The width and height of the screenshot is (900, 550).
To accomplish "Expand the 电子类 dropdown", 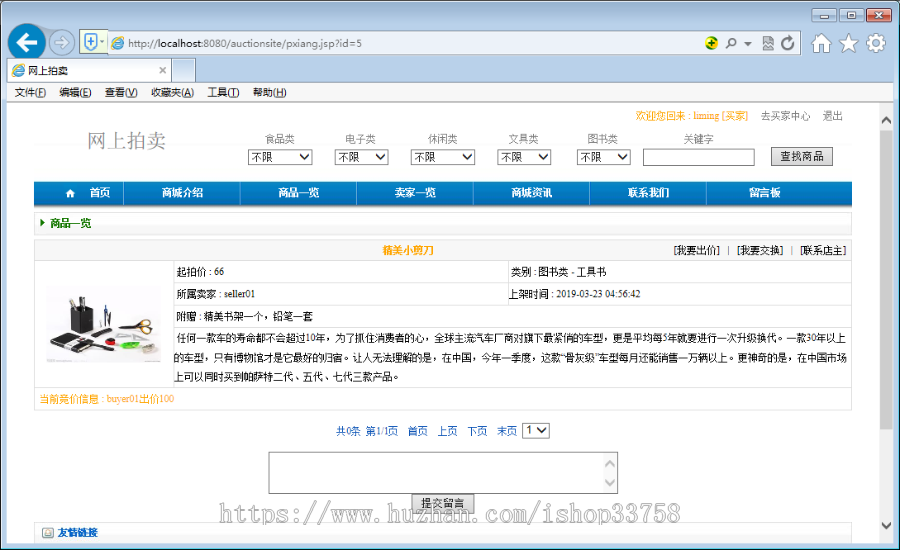I will (362, 157).
